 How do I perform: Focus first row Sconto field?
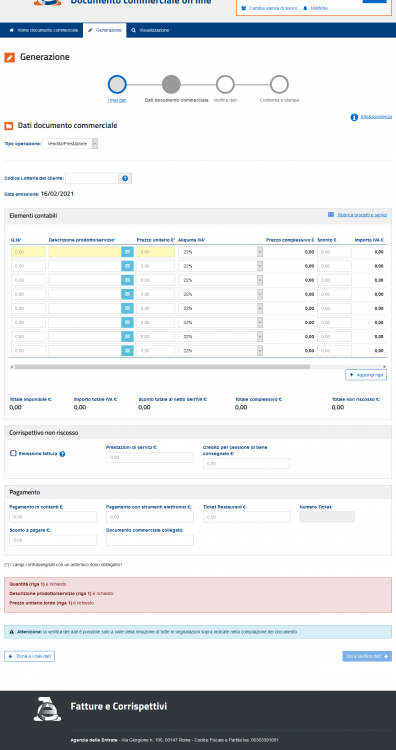coord(334,252)
